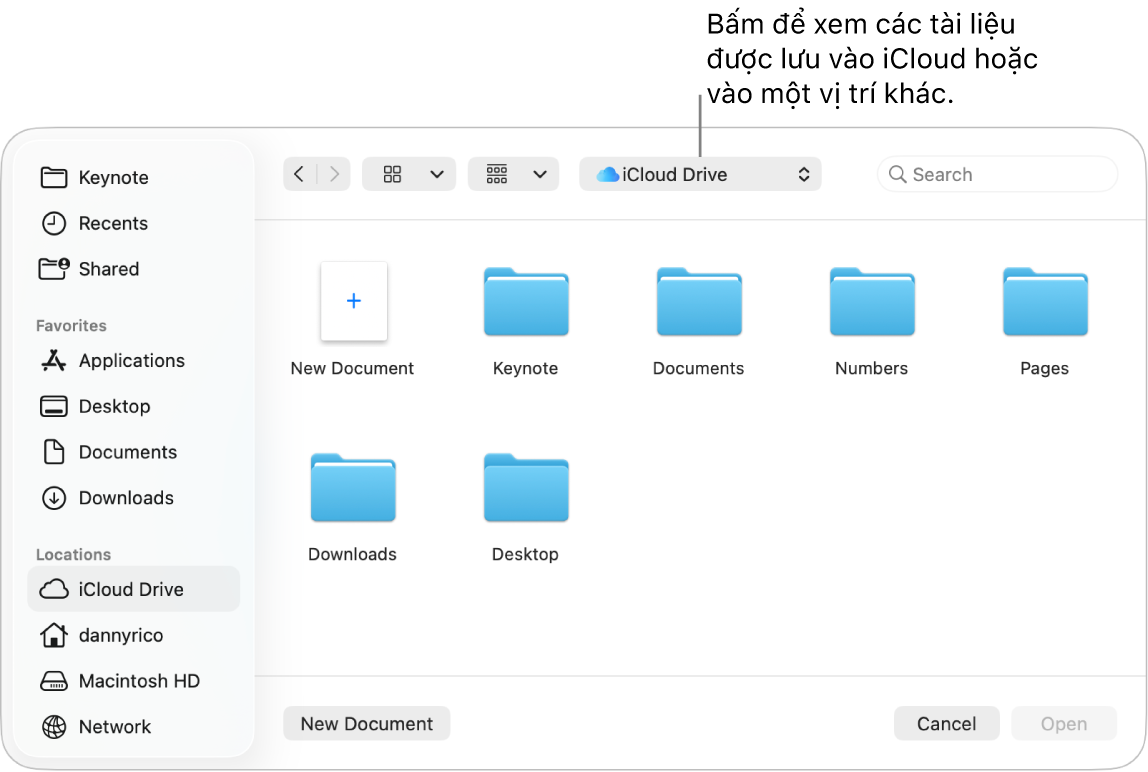Click the New Document plus tile
The height and width of the screenshot is (772, 1148).
click(353, 301)
